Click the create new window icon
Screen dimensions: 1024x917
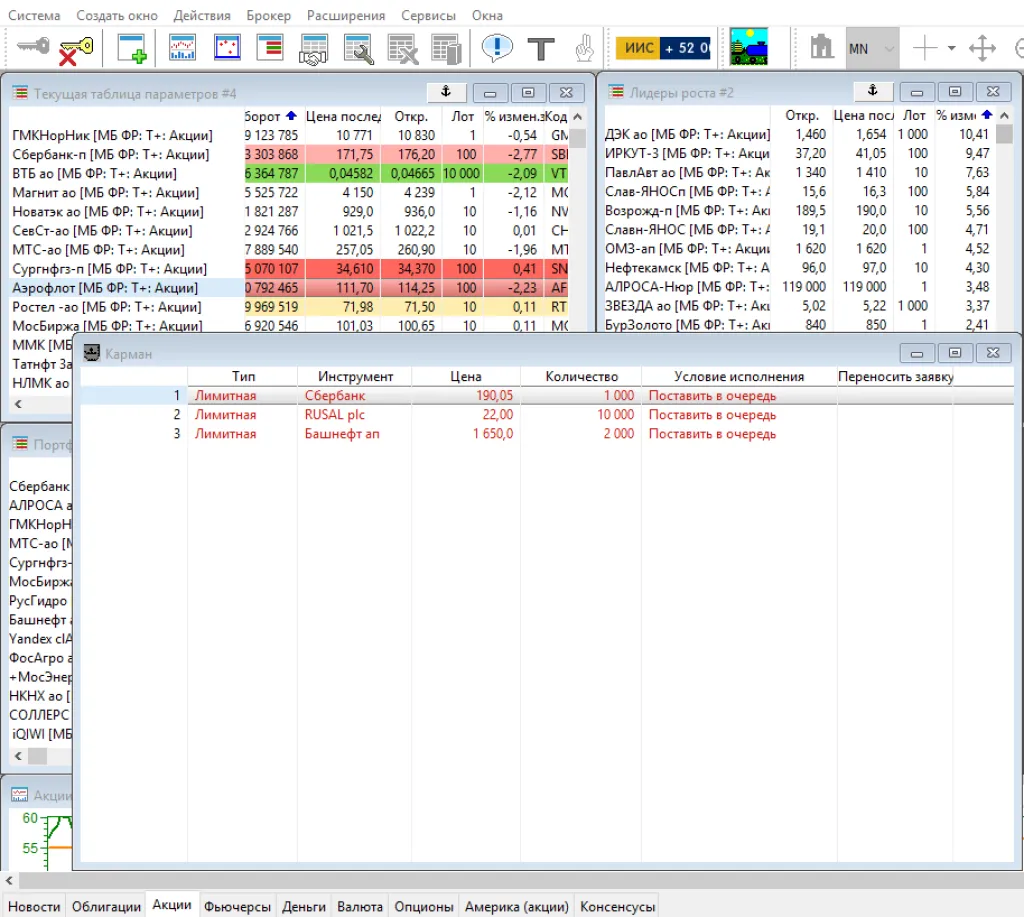(x=132, y=48)
